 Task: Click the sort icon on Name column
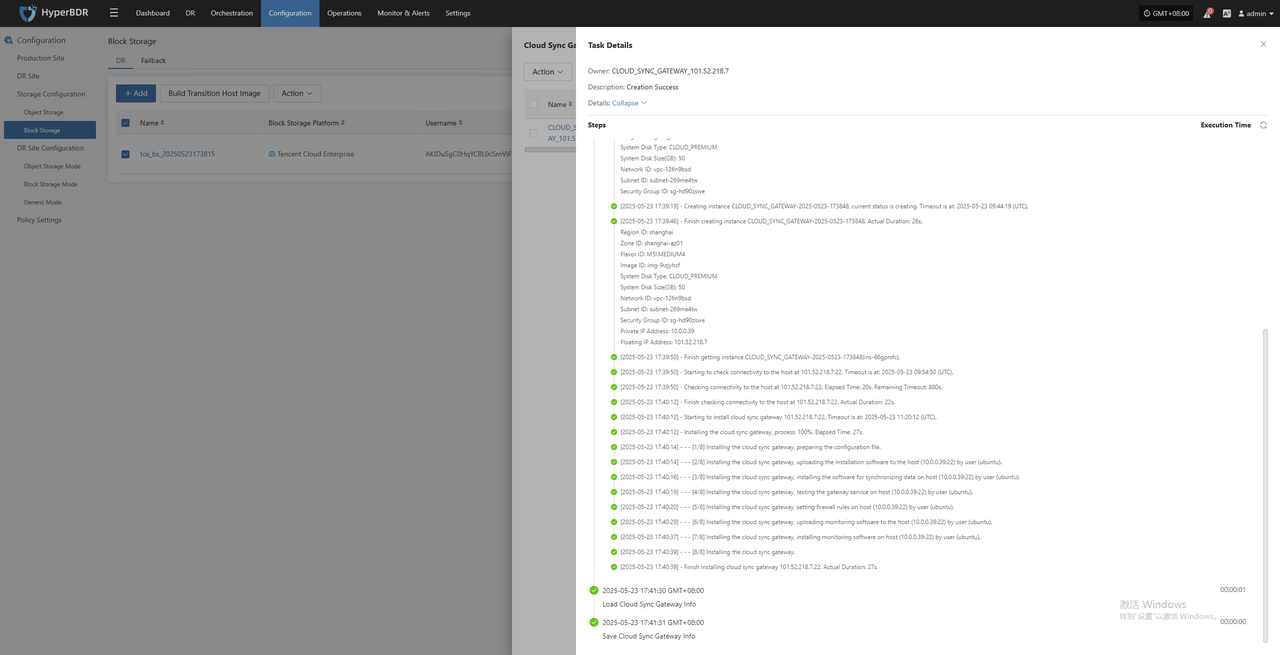(163, 123)
